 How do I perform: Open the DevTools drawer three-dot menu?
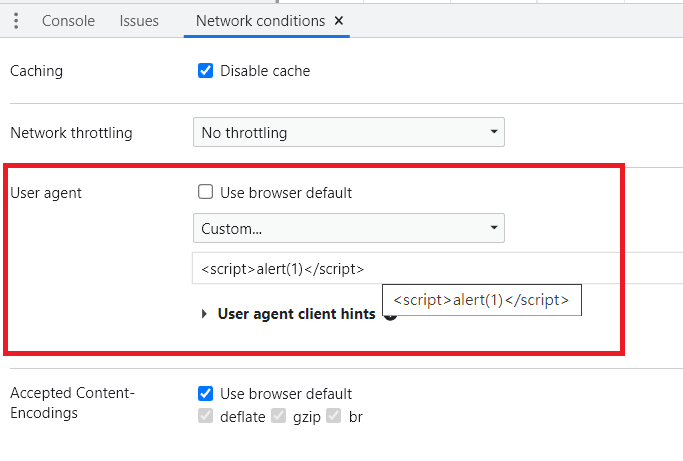(18, 21)
